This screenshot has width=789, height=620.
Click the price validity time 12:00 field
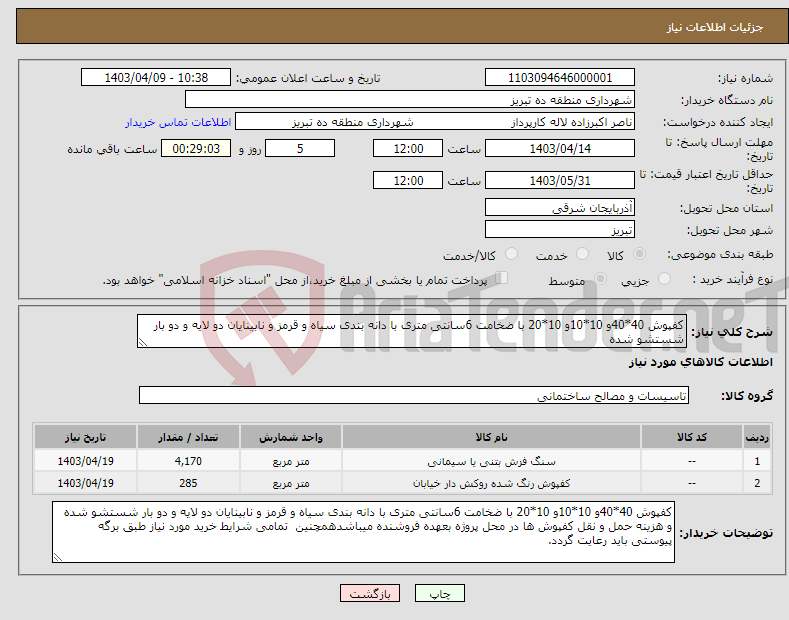408,180
